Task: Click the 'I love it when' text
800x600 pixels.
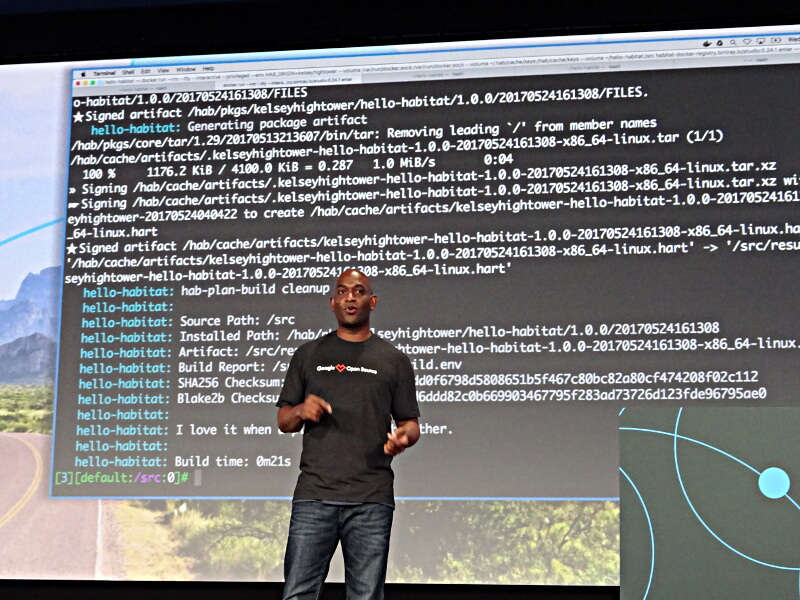Action: tap(224, 430)
